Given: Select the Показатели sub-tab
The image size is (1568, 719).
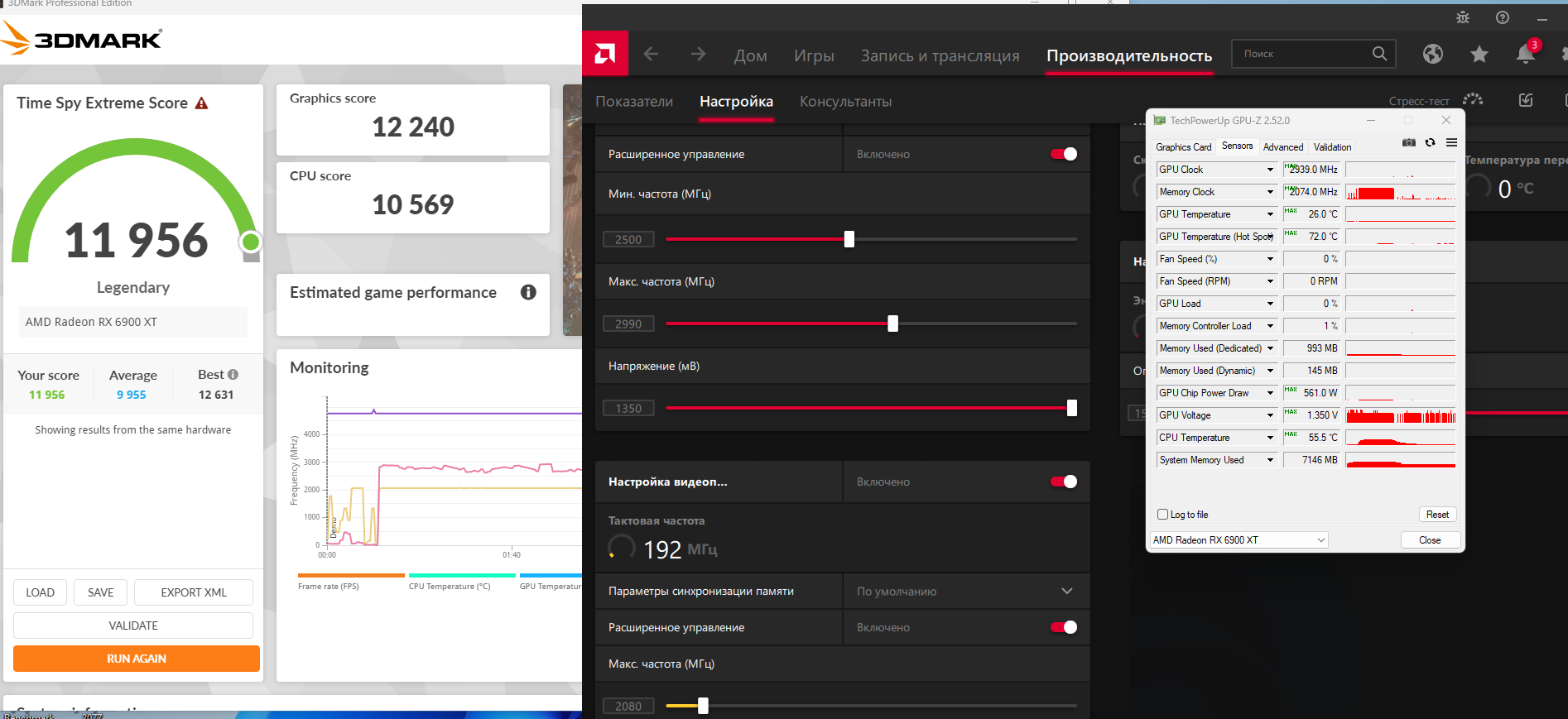Looking at the screenshot, I should coord(634,101).
